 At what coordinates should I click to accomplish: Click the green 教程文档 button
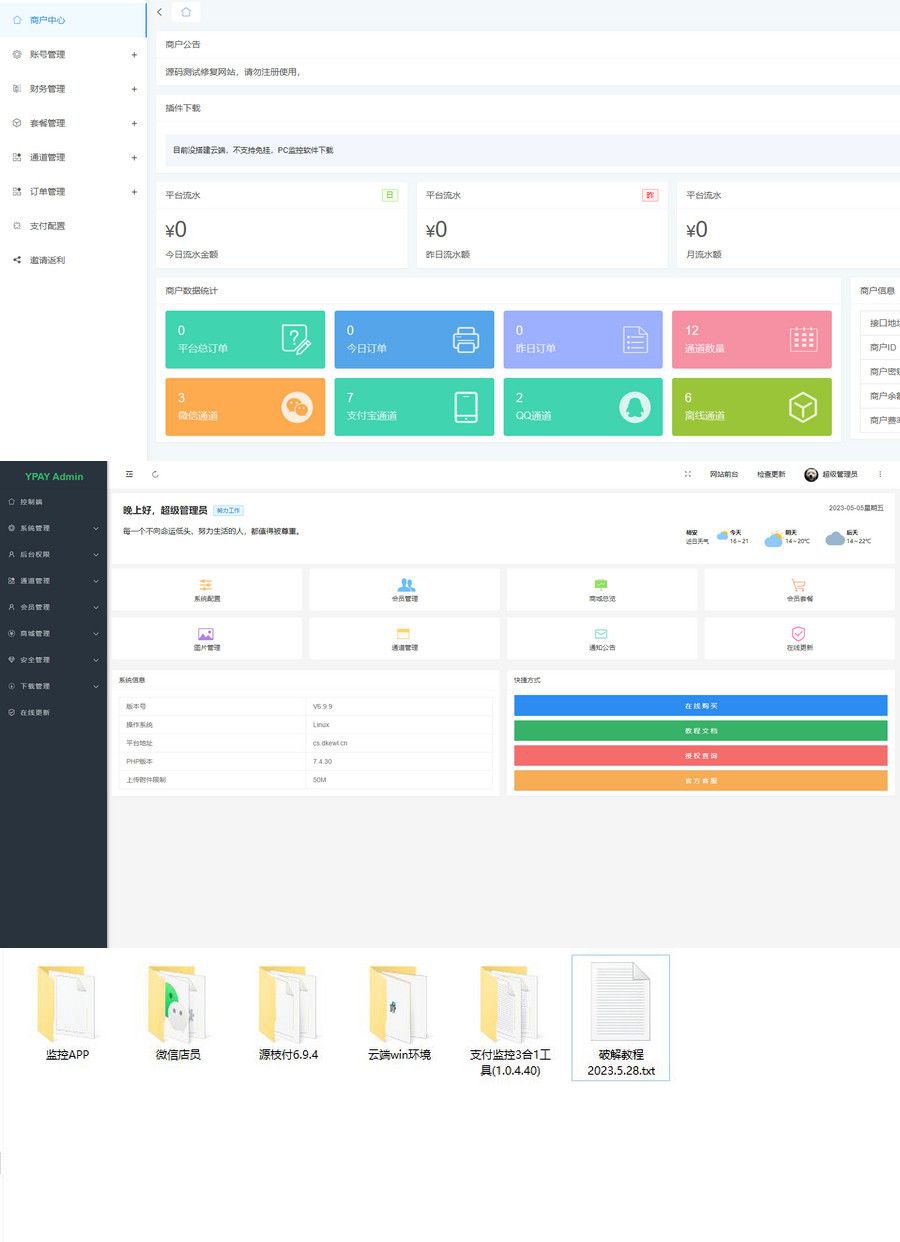pyautogui.click(x=700, y=731)
